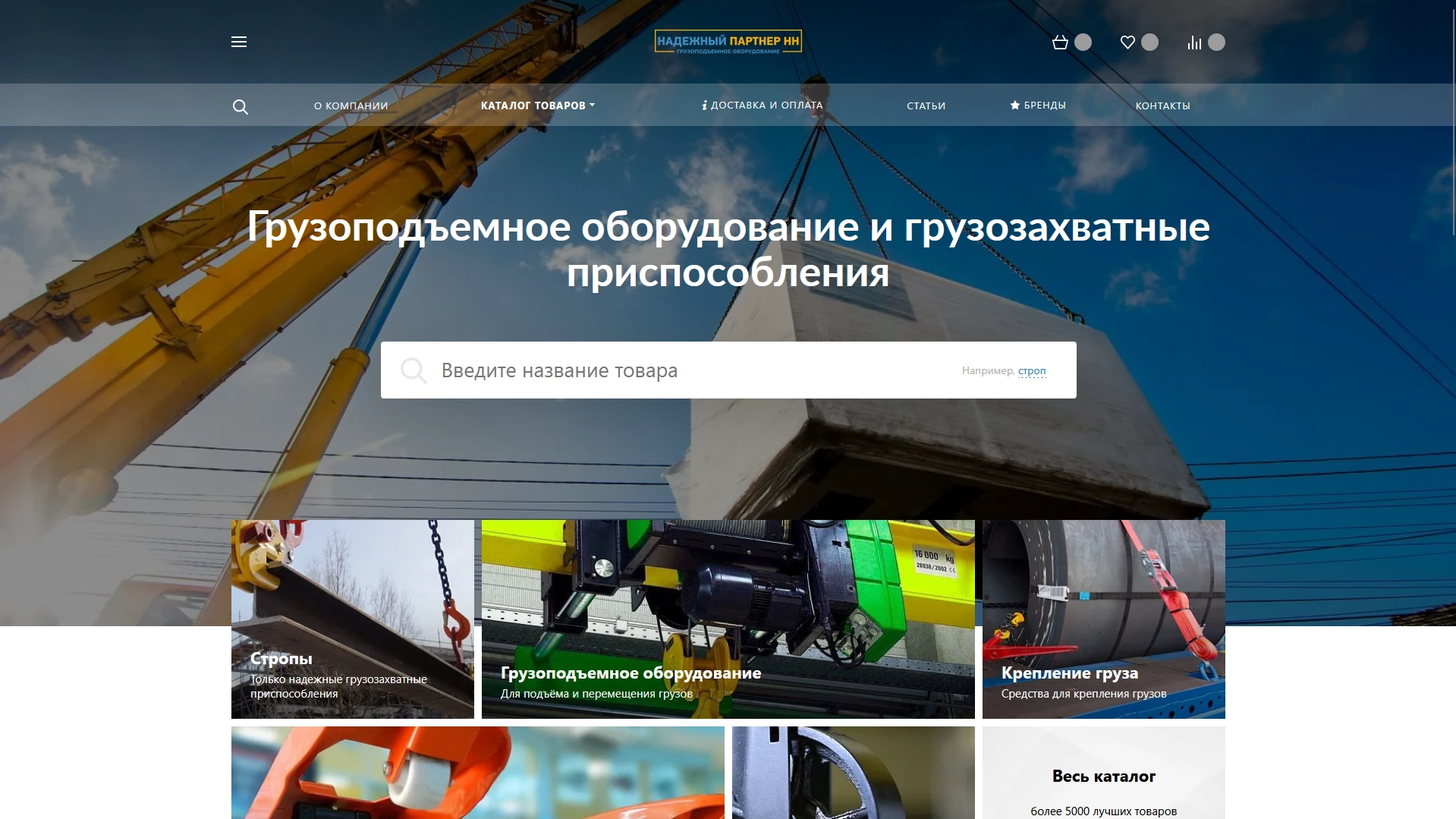Image resolution: width=1456 pixels, height=819 pixels.
Task: Open the hamburger menu icon
Action: 239,43
